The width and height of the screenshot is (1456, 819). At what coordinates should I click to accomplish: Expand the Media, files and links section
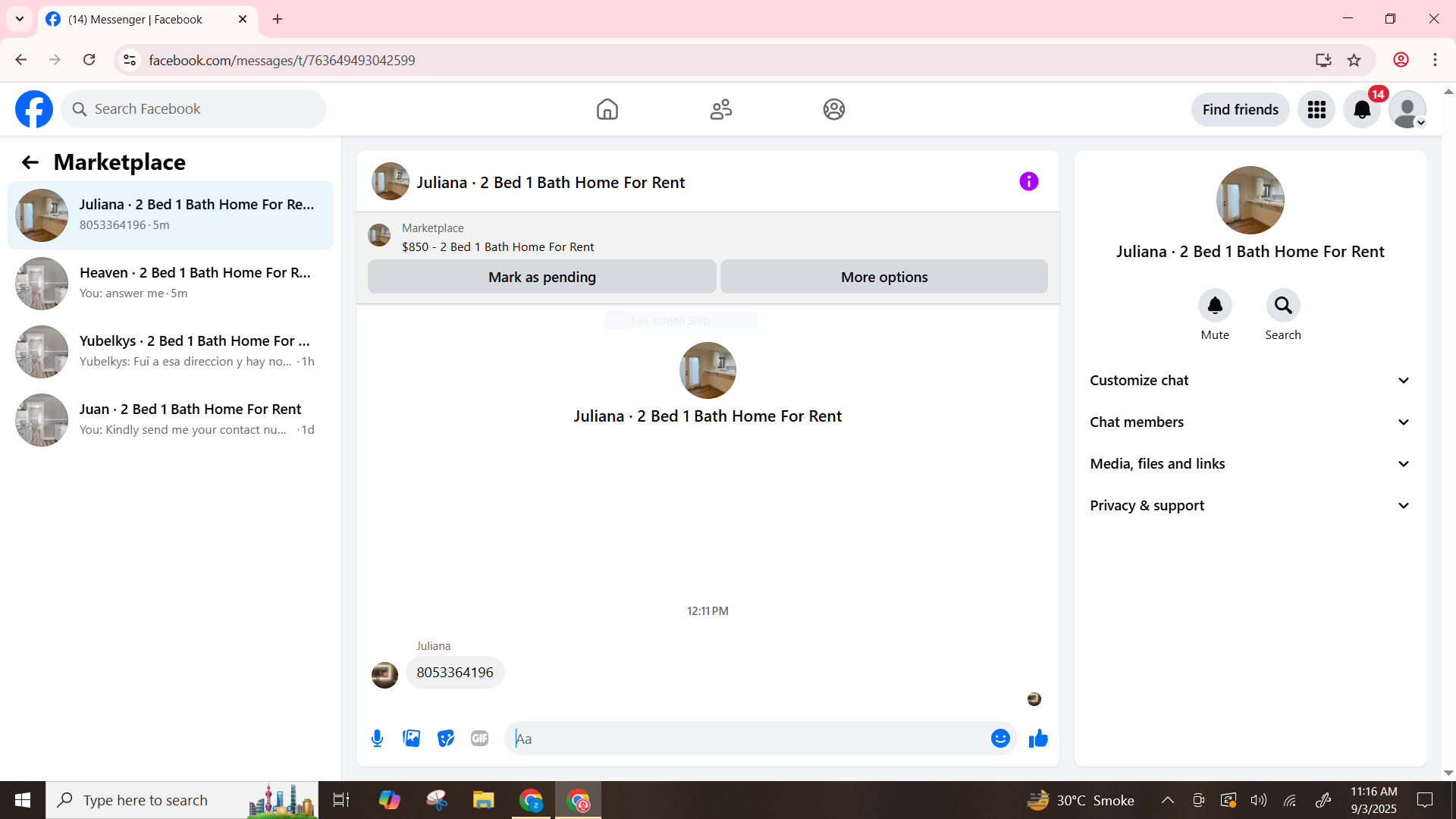tap(1250, 464)
